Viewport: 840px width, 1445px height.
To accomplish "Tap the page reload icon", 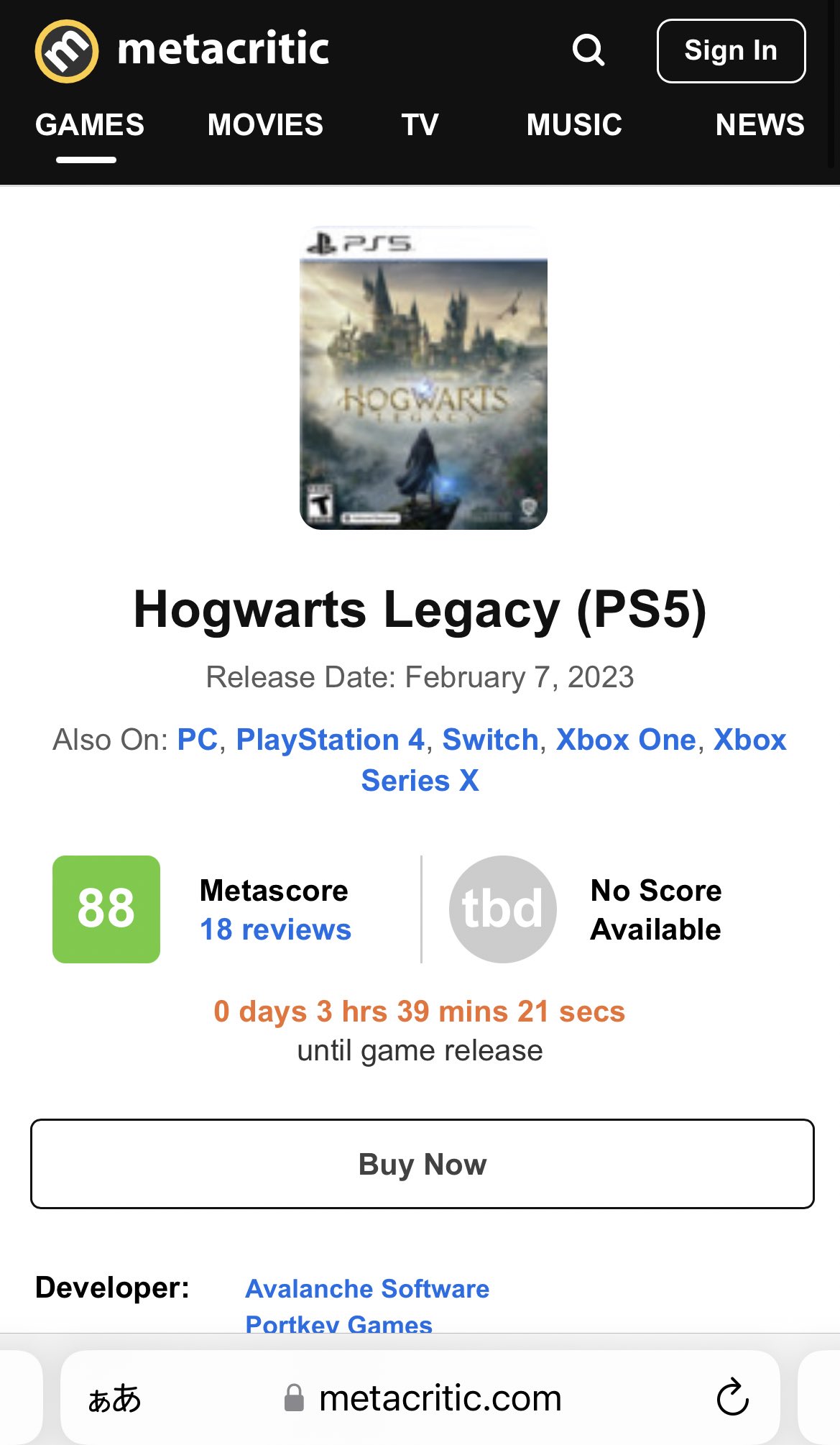I will tap(732, 1397).
